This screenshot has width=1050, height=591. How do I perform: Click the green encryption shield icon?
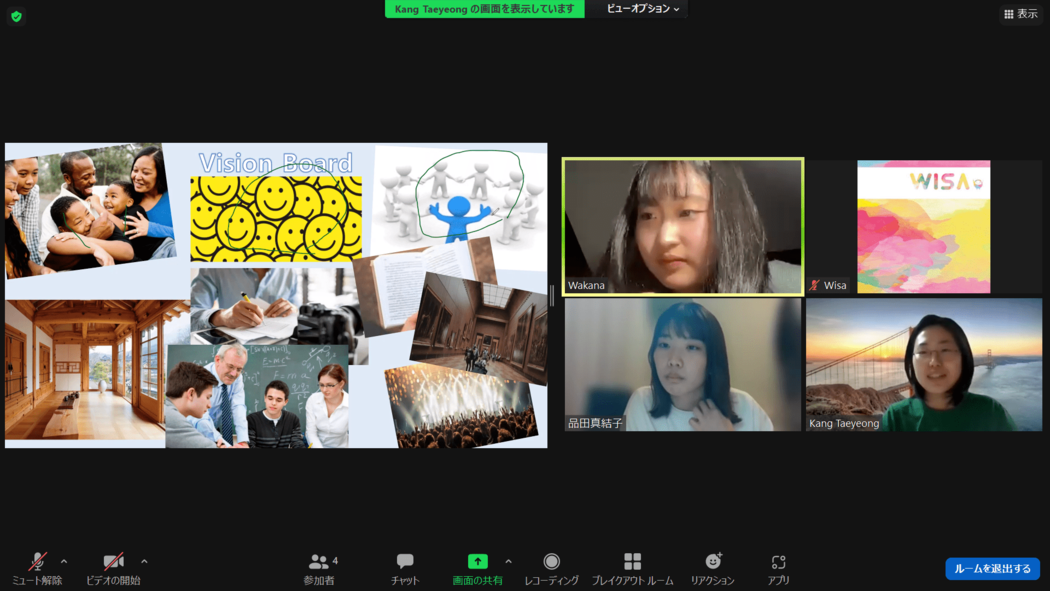pos(16,16)
